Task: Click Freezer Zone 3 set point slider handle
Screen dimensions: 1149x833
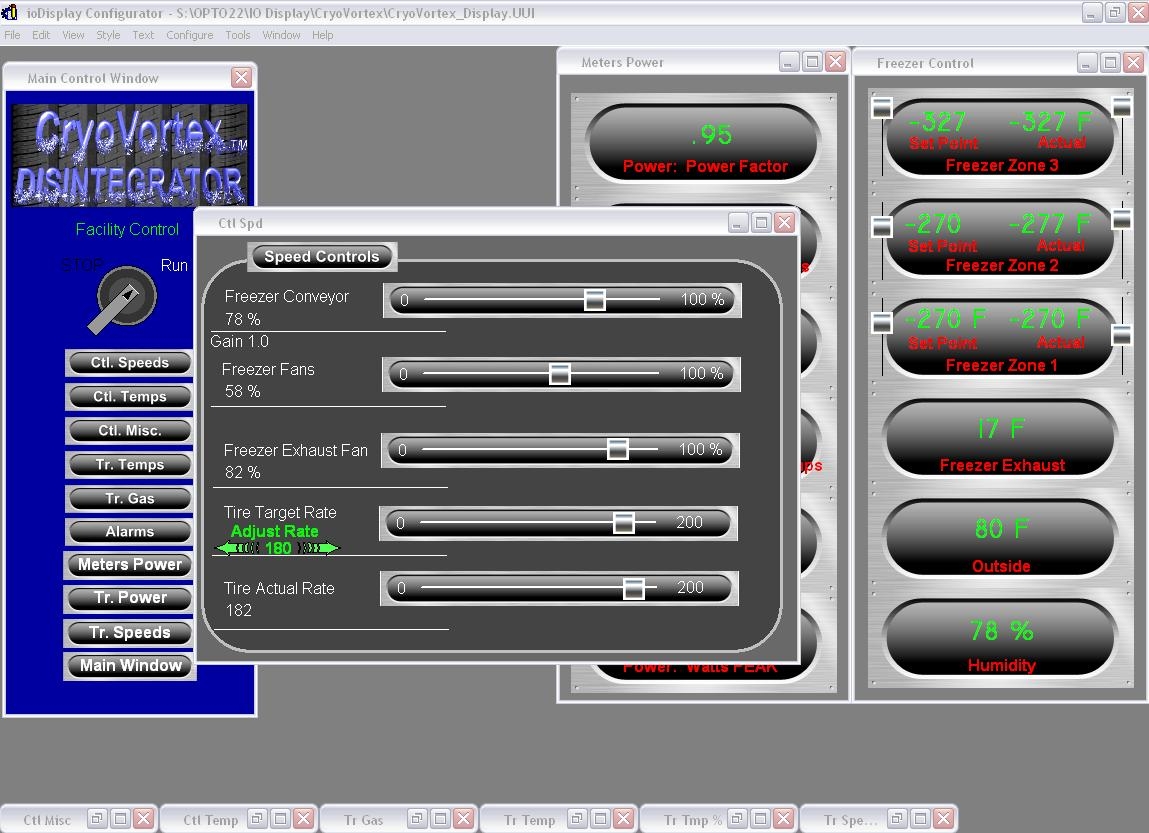Action: [x=882, y=107]
